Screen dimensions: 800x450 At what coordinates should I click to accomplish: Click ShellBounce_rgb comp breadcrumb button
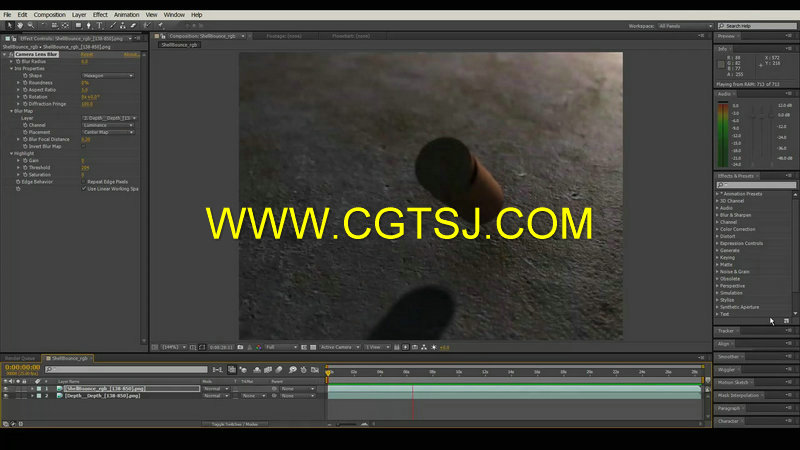179,45
